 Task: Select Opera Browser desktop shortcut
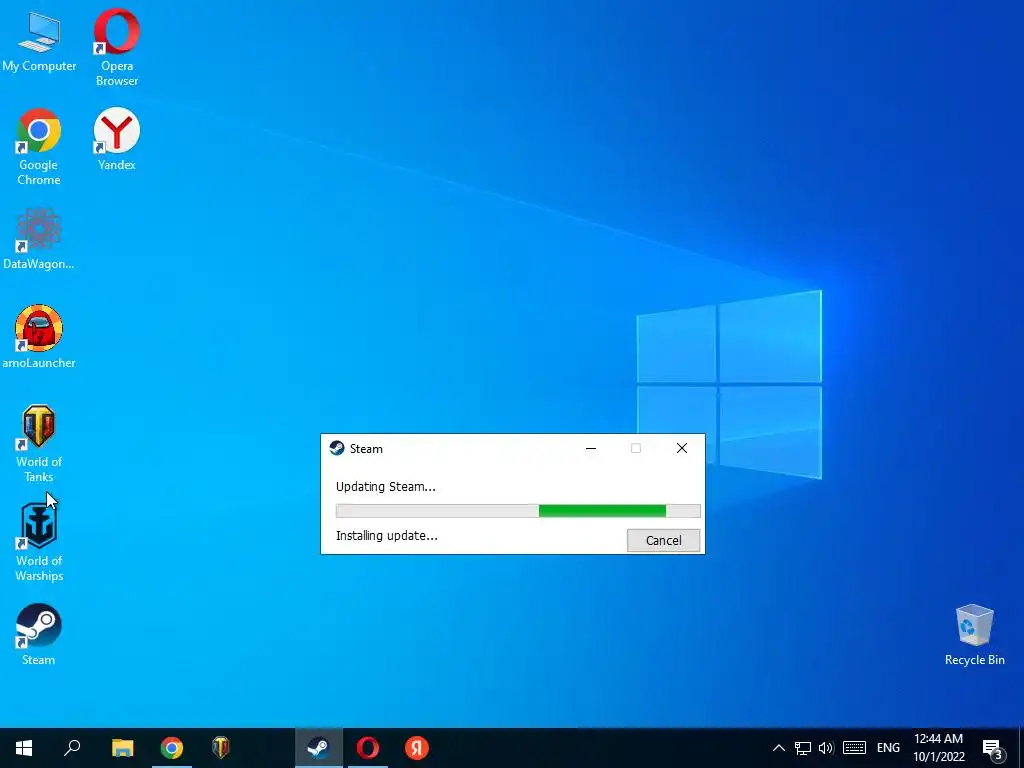(117, 48)
